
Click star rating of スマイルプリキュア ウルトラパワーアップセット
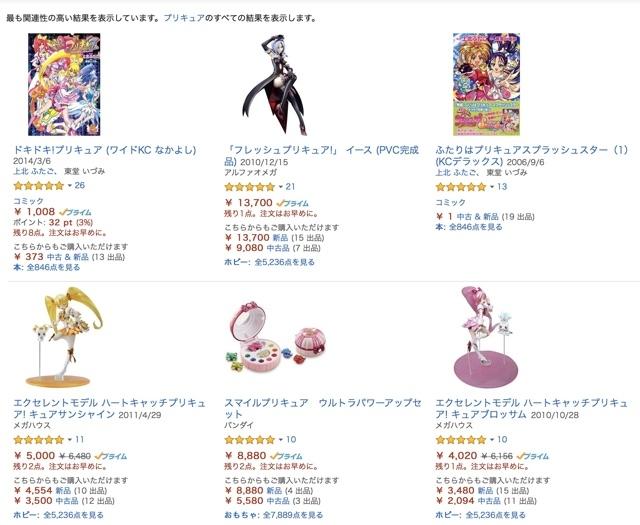pyautogui.click(x=249, y=438)
